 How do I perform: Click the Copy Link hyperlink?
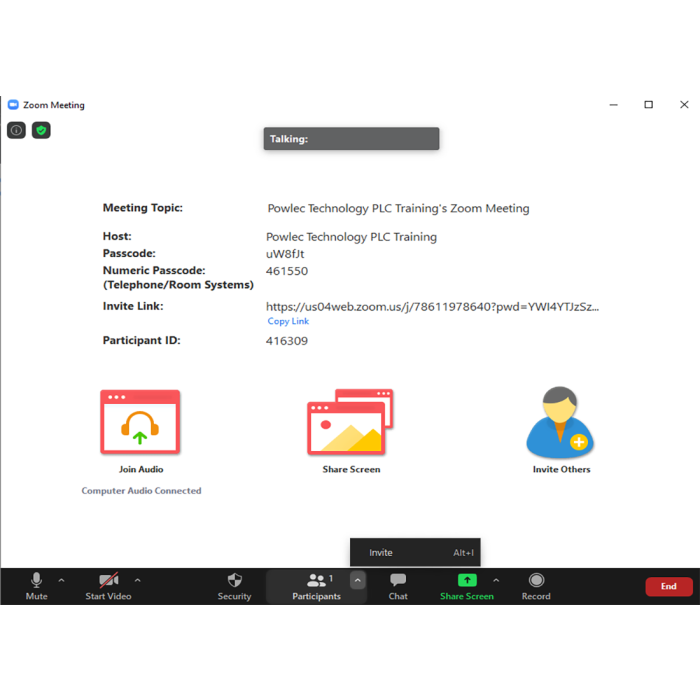[288, 321]
